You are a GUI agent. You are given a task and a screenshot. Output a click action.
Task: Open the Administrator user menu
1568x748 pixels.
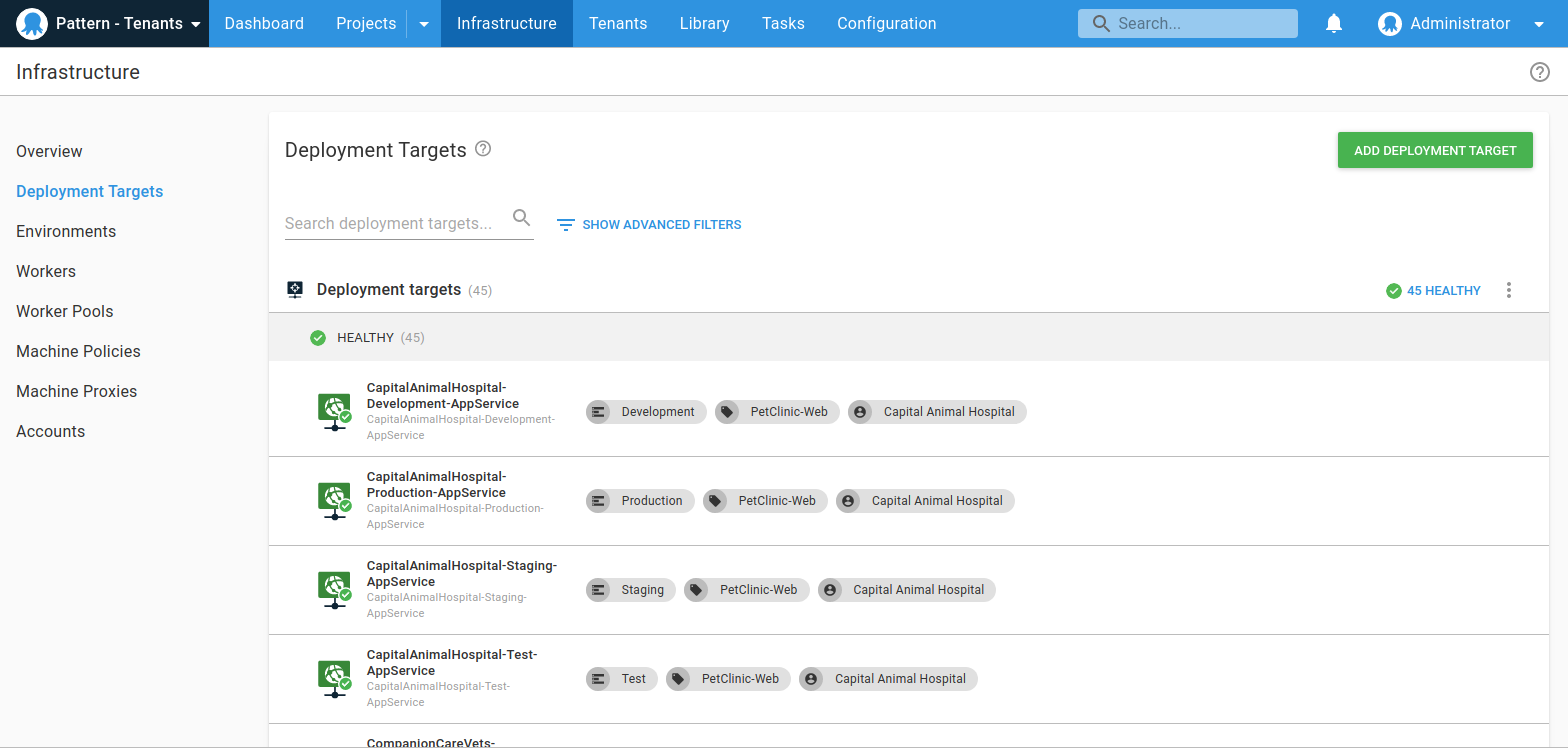pos(1460,24)
